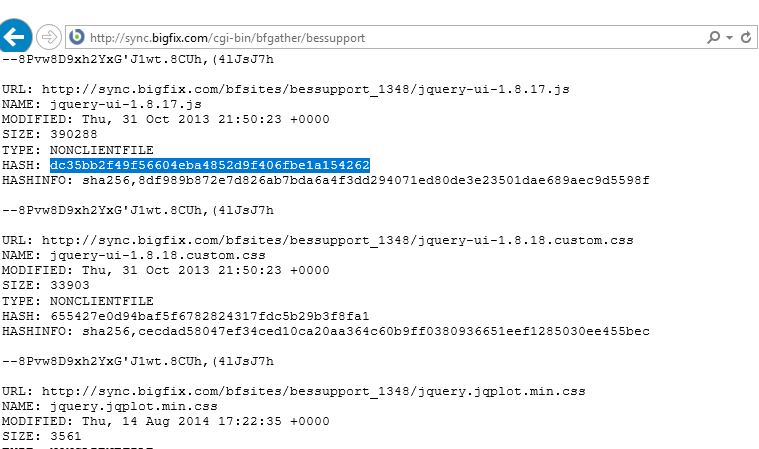Click the 14 Aug 2014 MODIFIED line
Viewport: 759px width, 449px height.
pyautogui.click(x=166, y=421)
